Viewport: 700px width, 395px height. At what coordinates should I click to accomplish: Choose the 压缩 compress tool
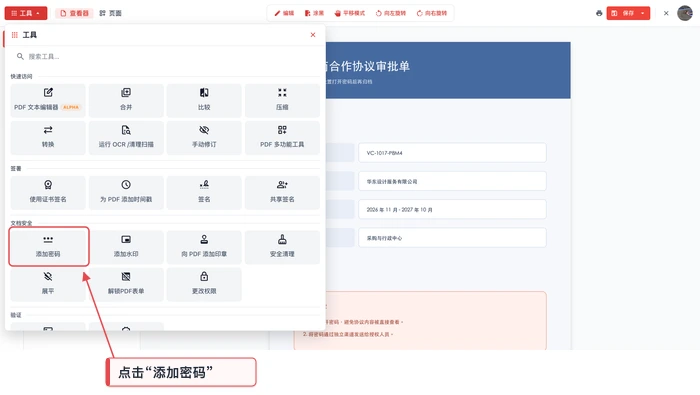point(282,100)
